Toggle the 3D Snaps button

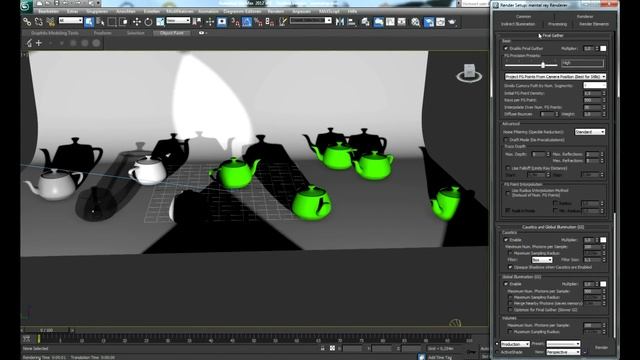click(x=235, y=22)
